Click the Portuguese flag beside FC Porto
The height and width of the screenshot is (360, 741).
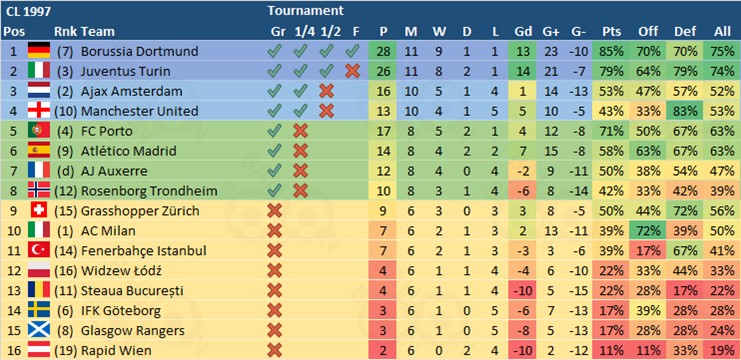39,130
